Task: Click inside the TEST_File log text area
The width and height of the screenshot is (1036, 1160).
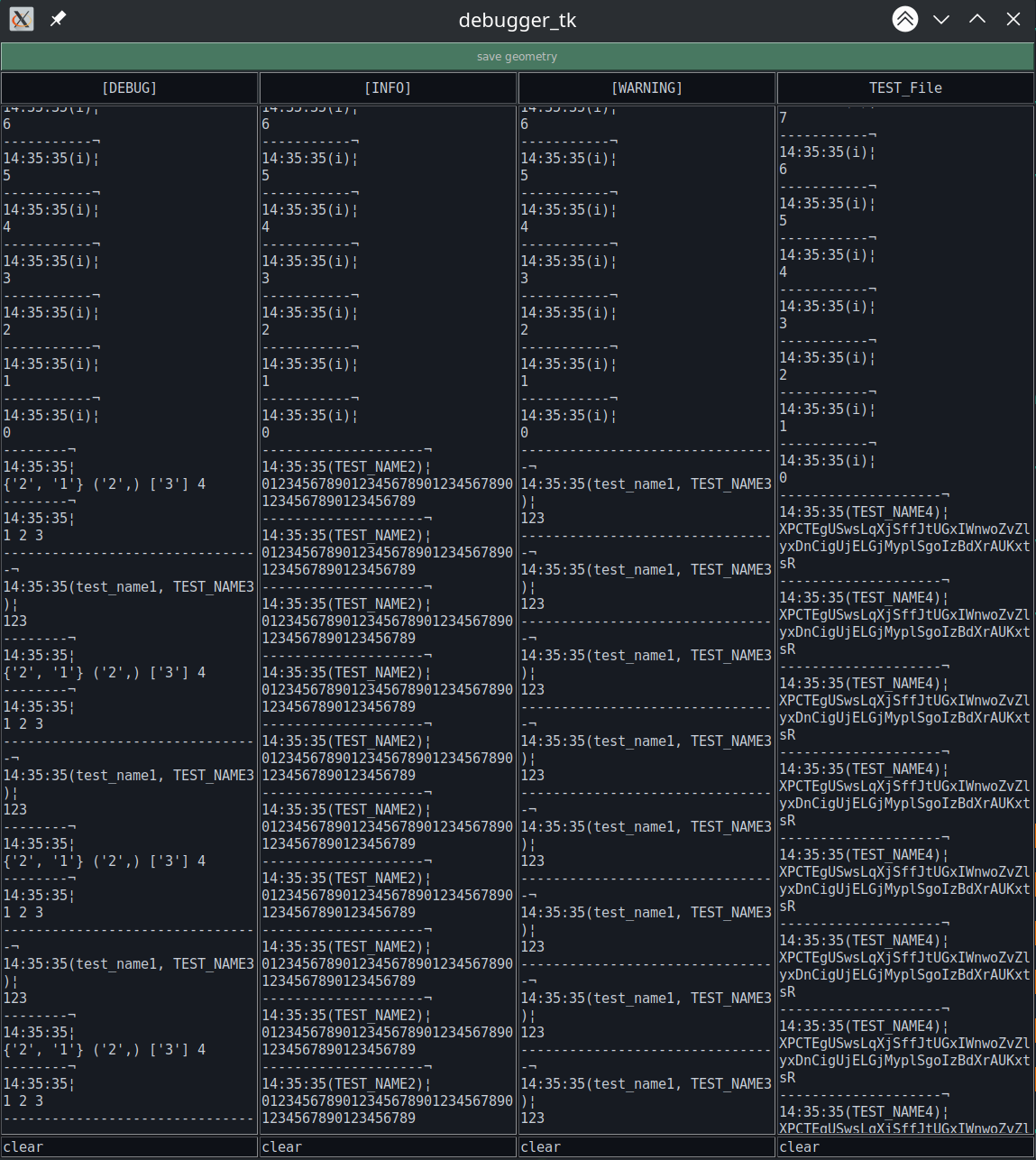Action: [905, 620]
